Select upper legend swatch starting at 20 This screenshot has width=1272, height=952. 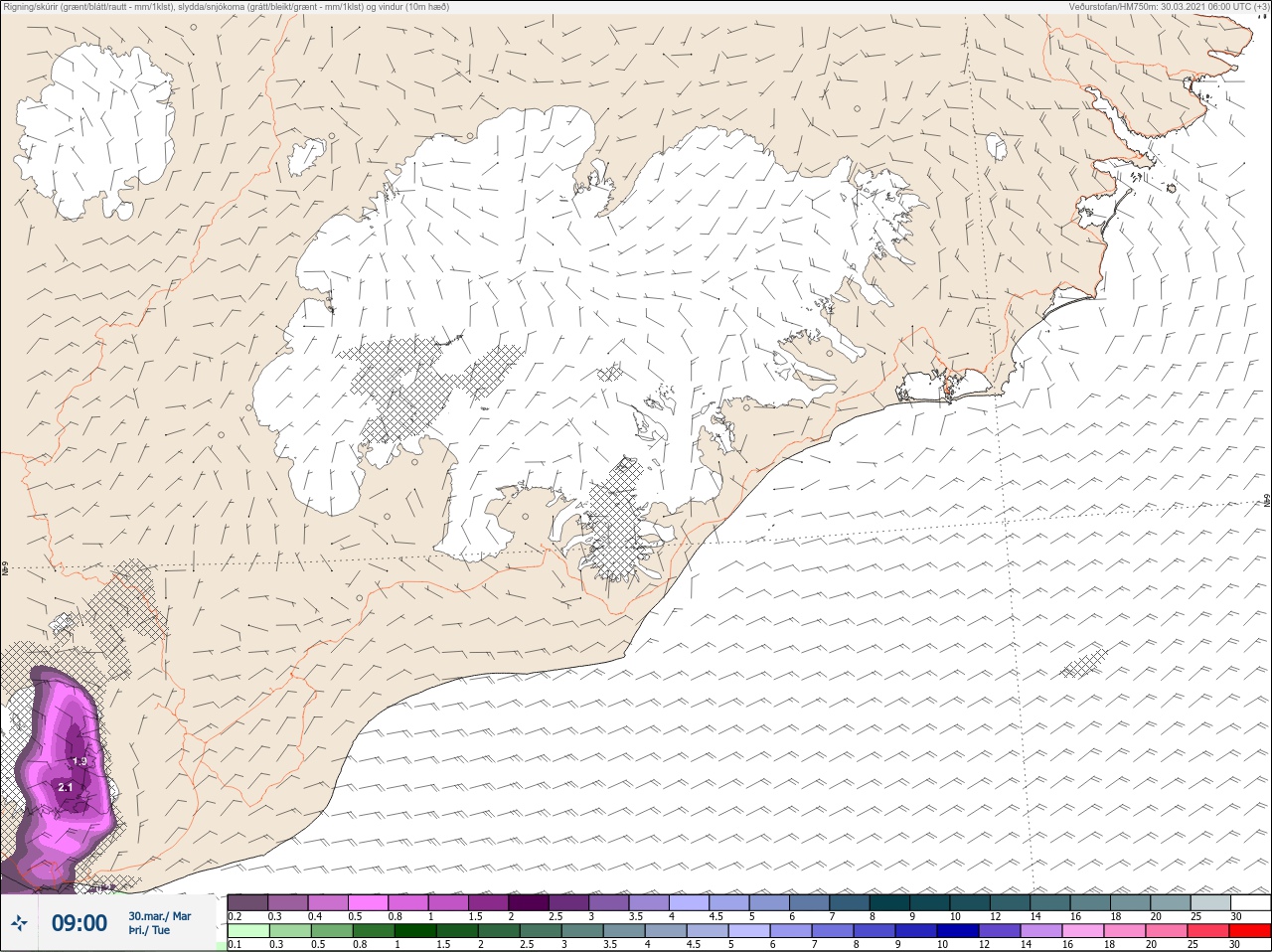tap(1171, 902)
